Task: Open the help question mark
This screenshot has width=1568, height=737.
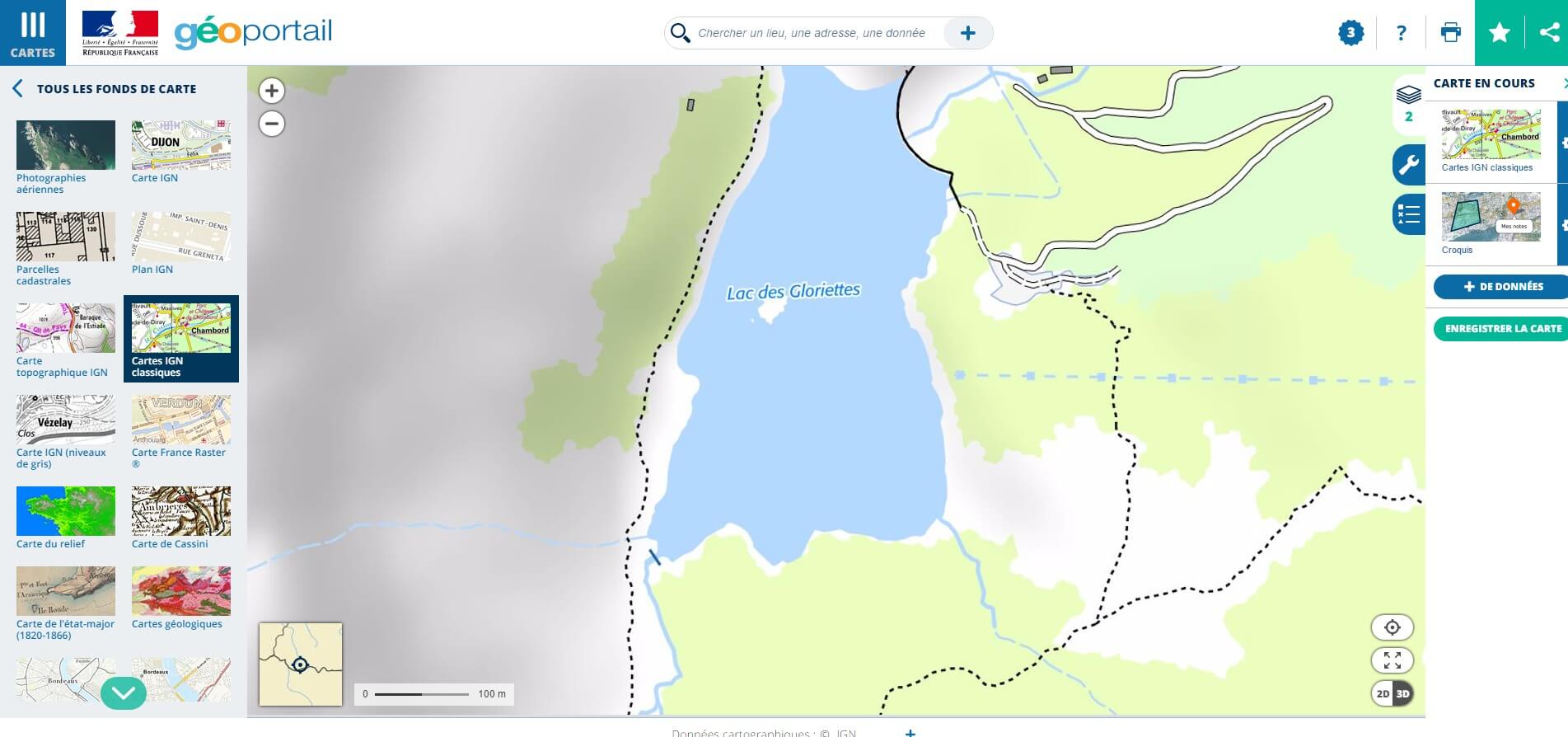Action: 1401,33
